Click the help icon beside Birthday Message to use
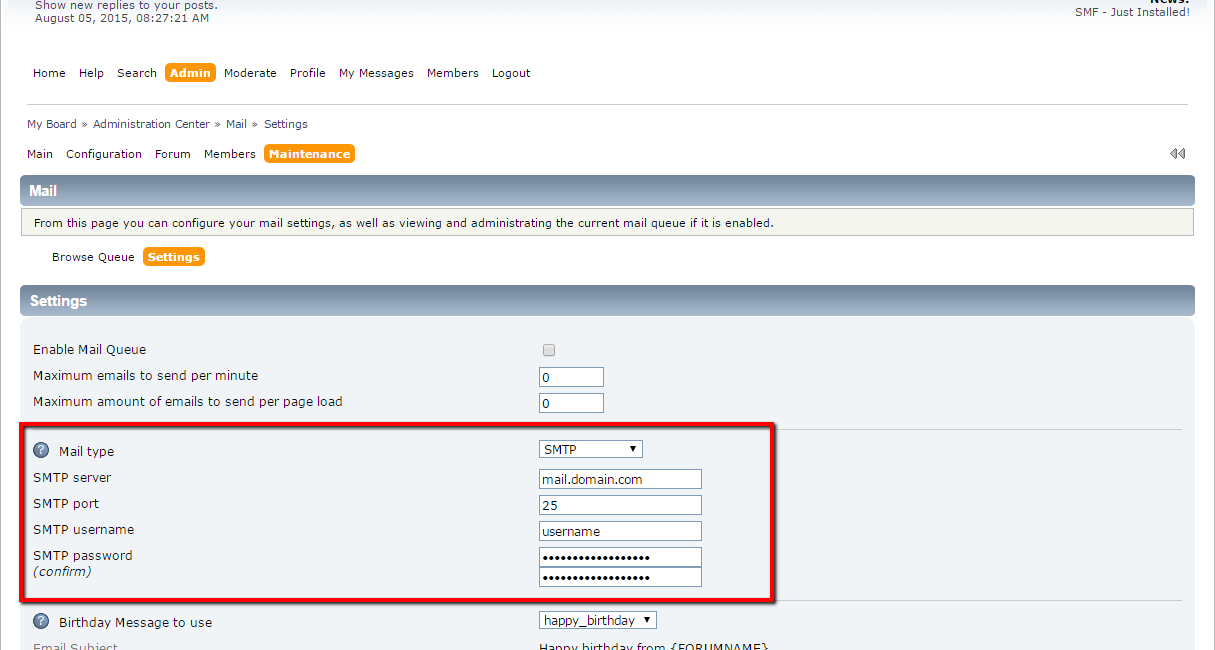Viewport: 1215px width, 650px height. (40, 620)
